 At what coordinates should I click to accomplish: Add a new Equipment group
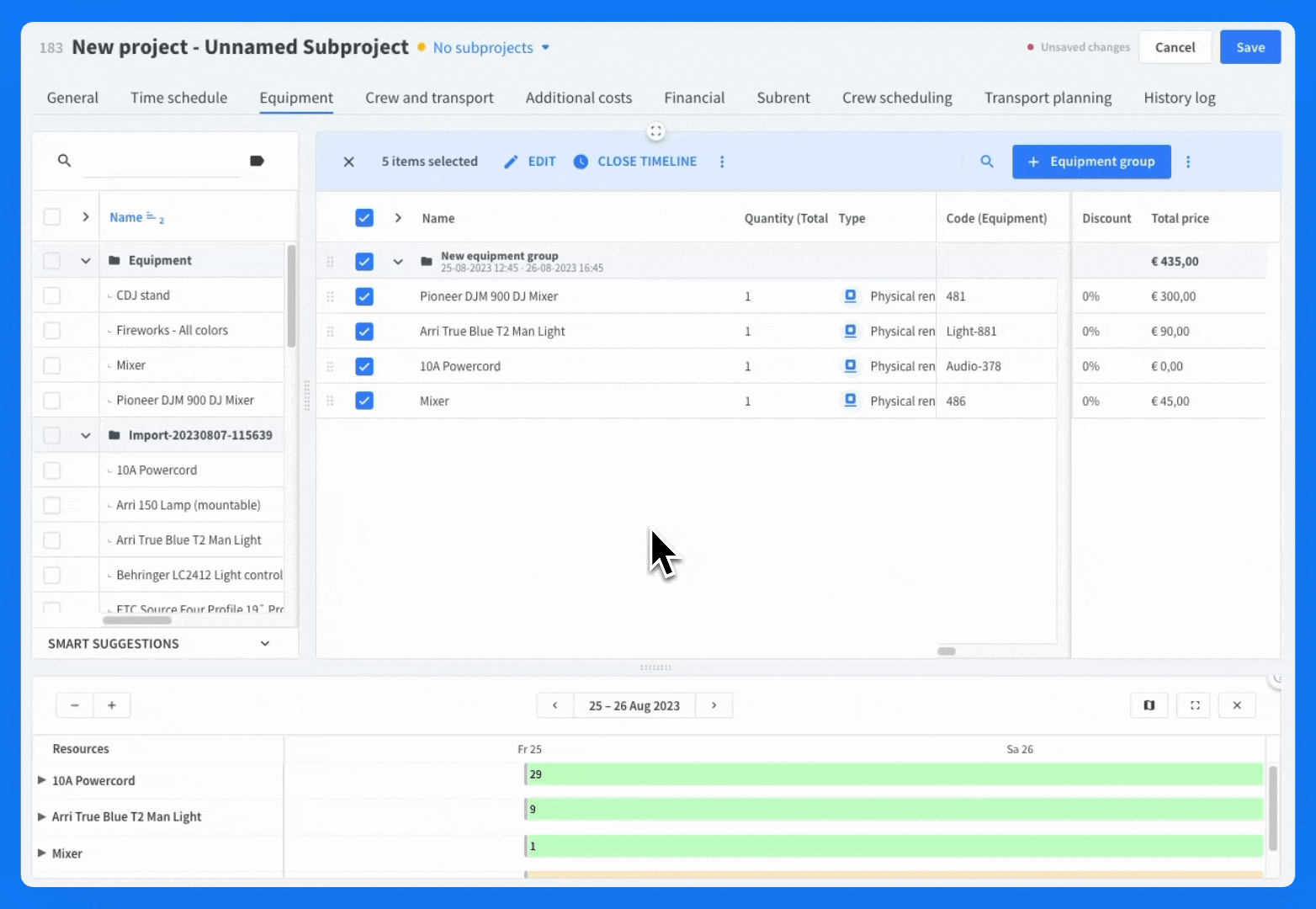[x=1091, y=162]
